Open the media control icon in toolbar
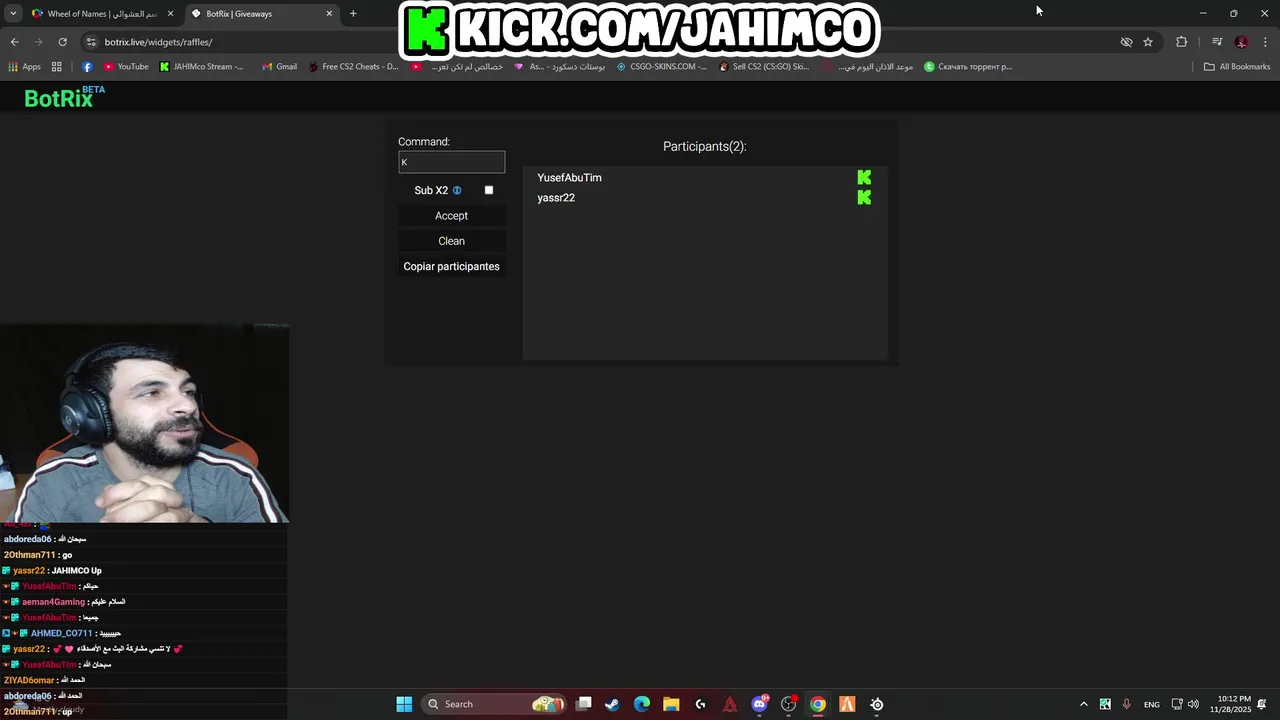Image resolution: width=1280 pixels, height=720 pixels. pos(1217,42)
